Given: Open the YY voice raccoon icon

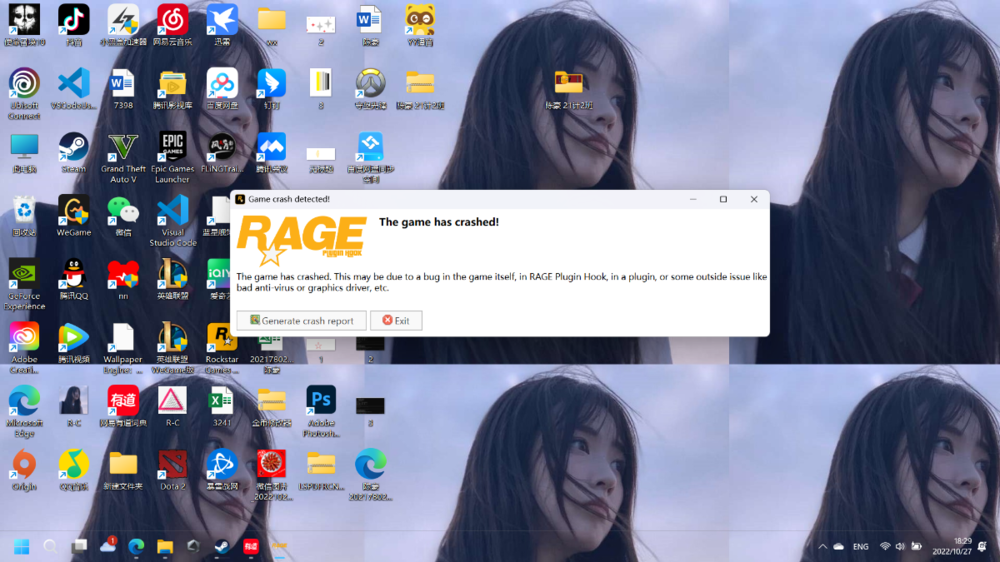Looking at the screenshot, I should tap(420, 26).
